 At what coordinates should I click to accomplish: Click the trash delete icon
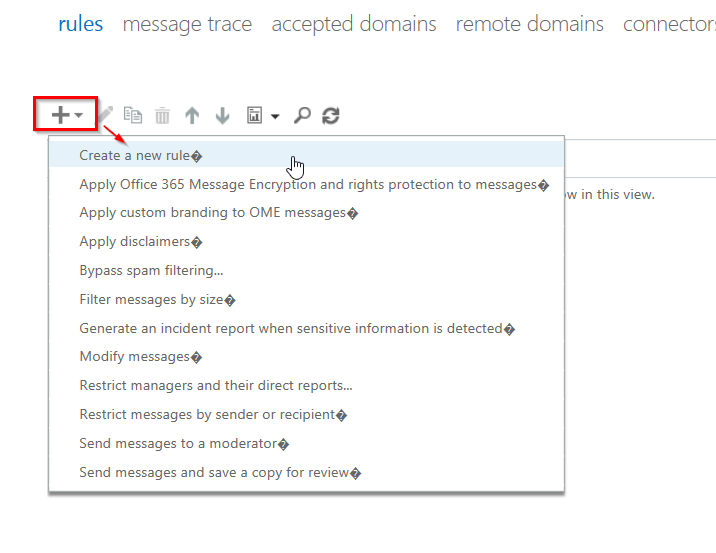pyautogui.click(x=162, y=116)
